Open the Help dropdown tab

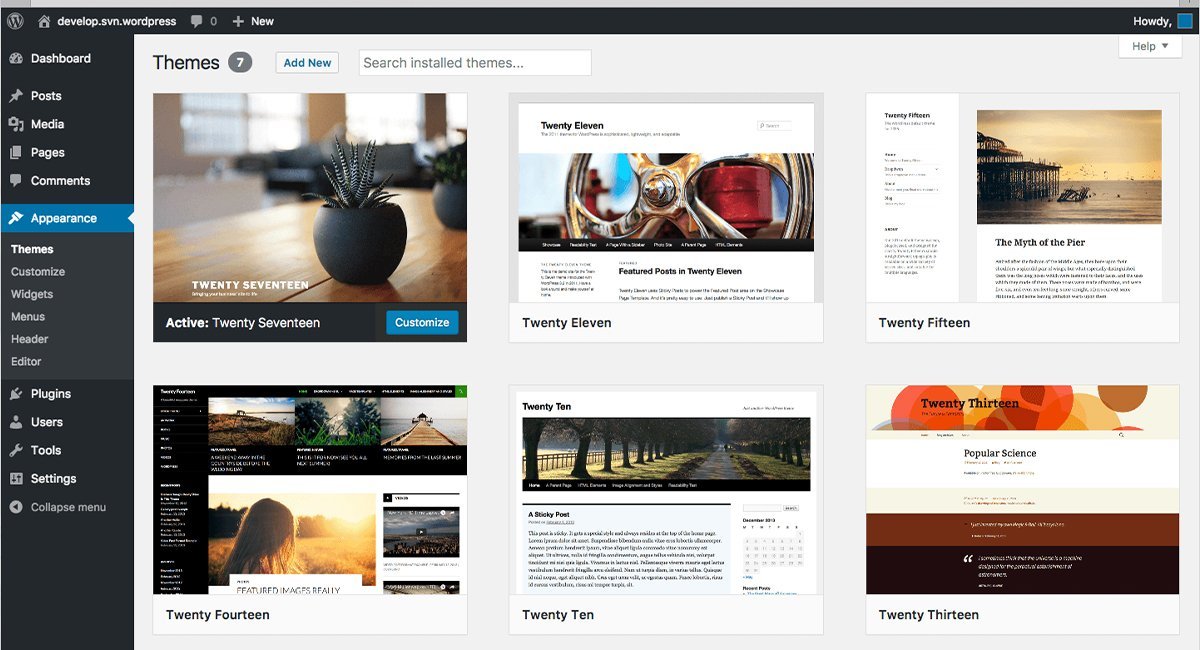pos(1150,46)
